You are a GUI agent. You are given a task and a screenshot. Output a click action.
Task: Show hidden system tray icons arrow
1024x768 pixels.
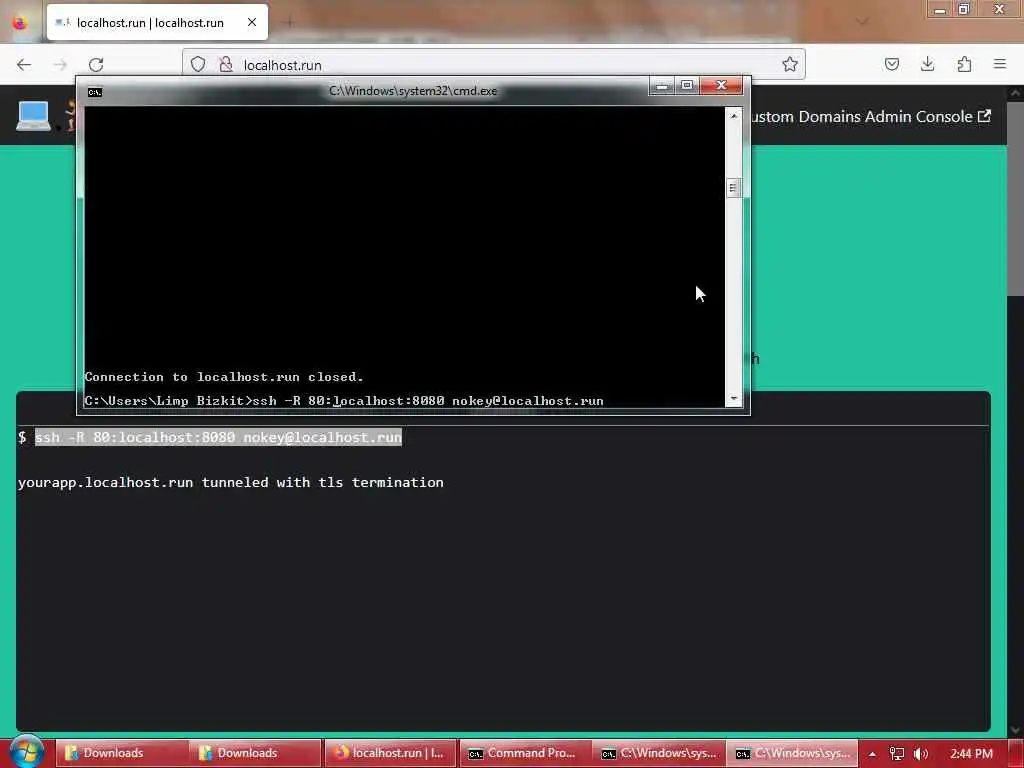872,754
